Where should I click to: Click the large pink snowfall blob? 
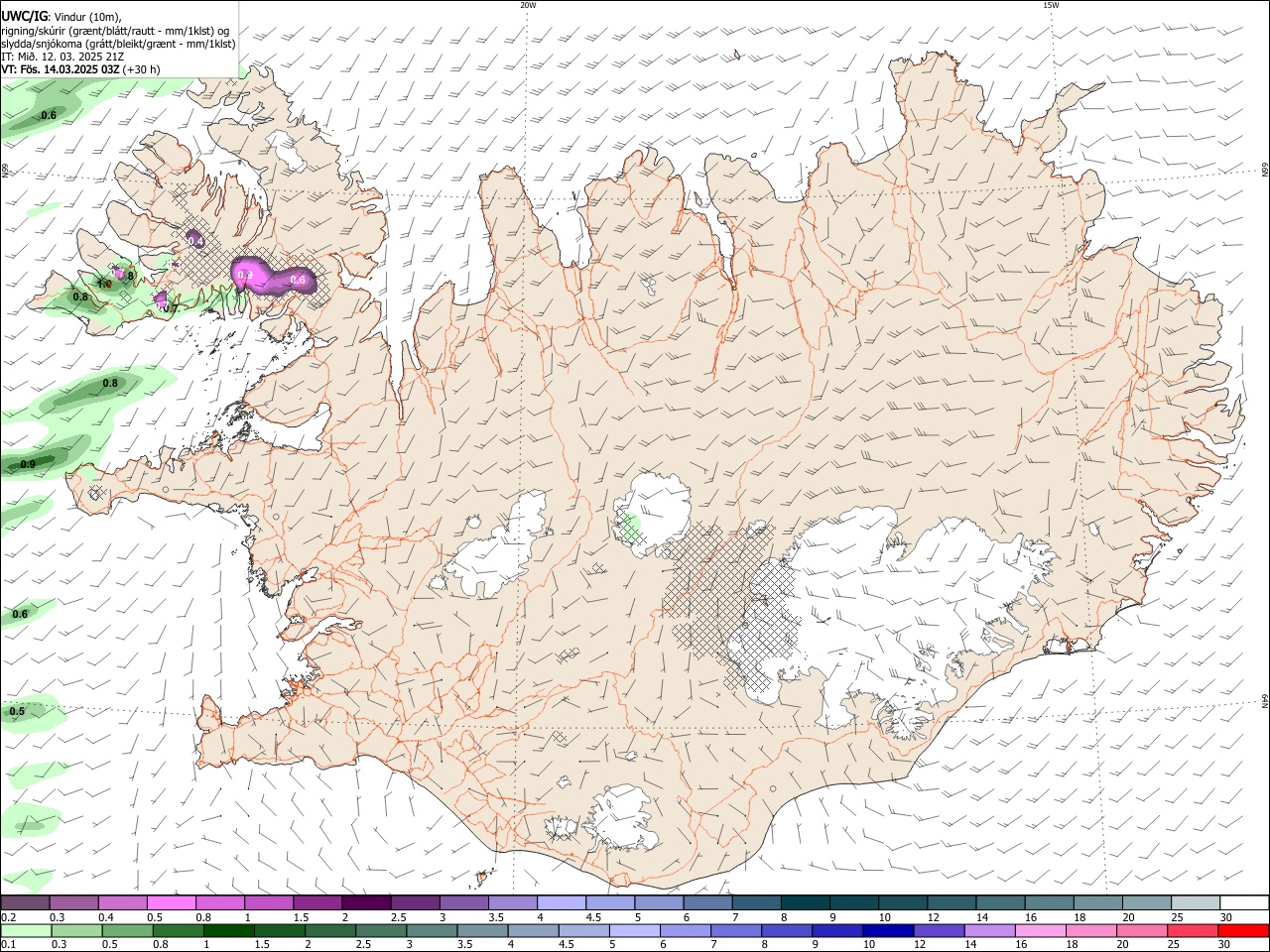(x=272, y=278)
